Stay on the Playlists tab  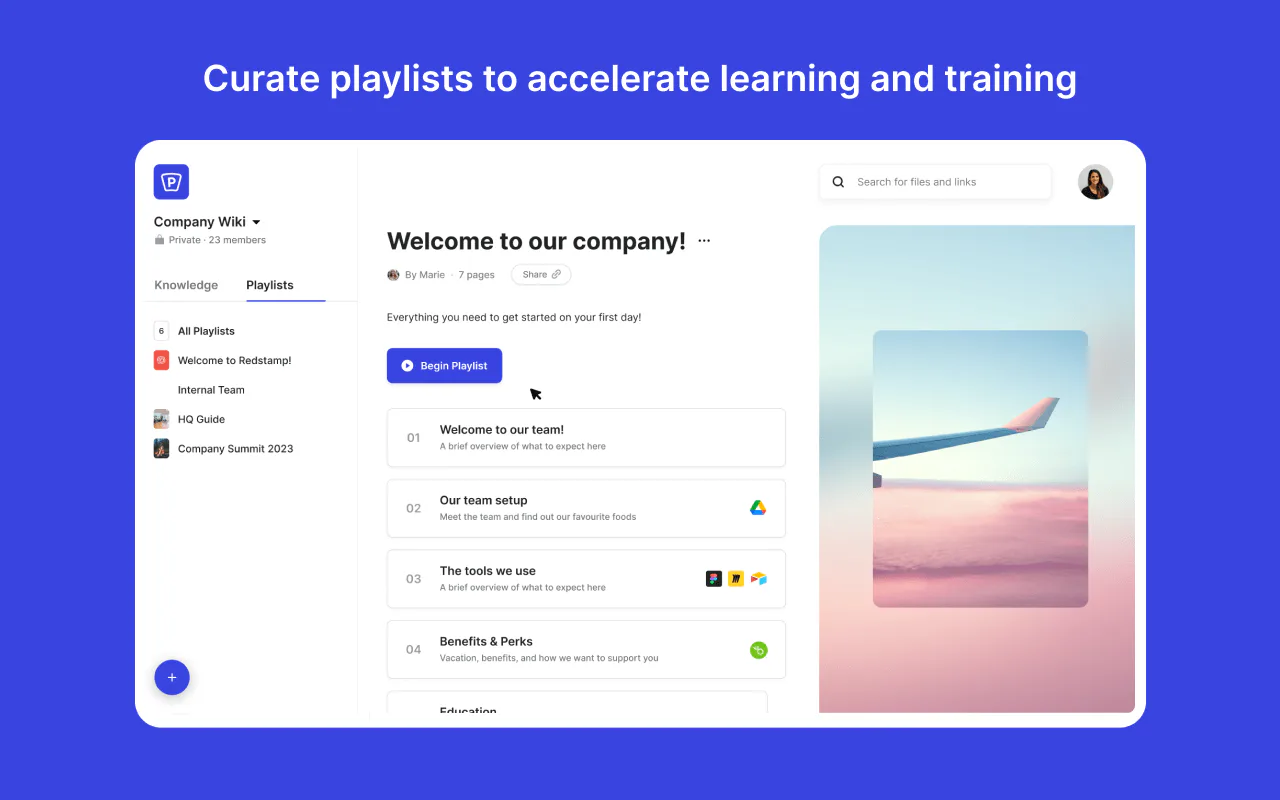point(269,285)
